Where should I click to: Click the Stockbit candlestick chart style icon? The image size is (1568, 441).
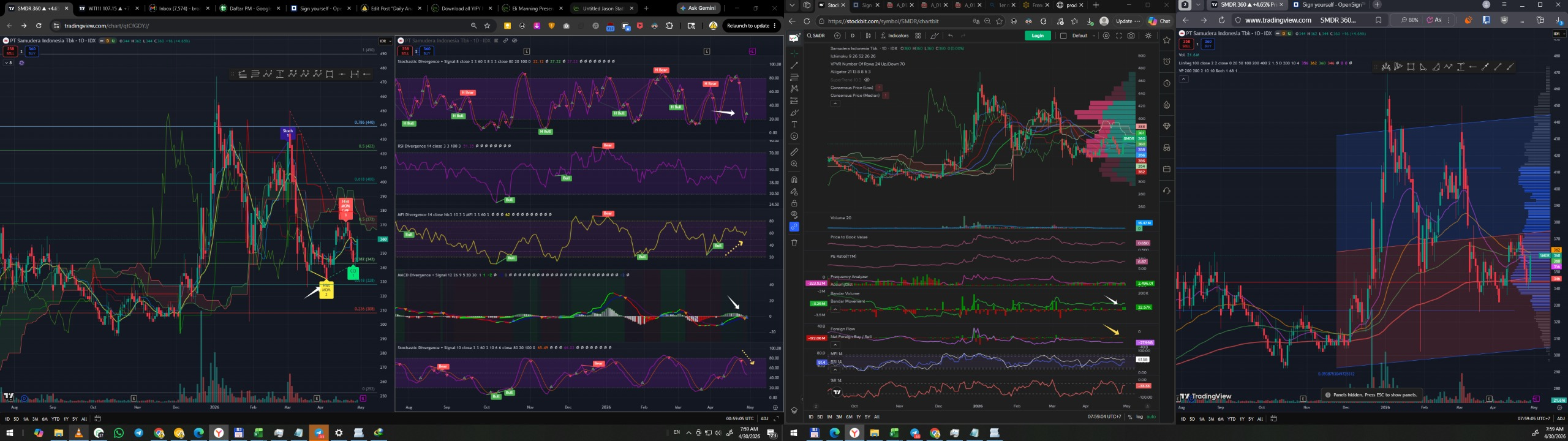[868, 36]
